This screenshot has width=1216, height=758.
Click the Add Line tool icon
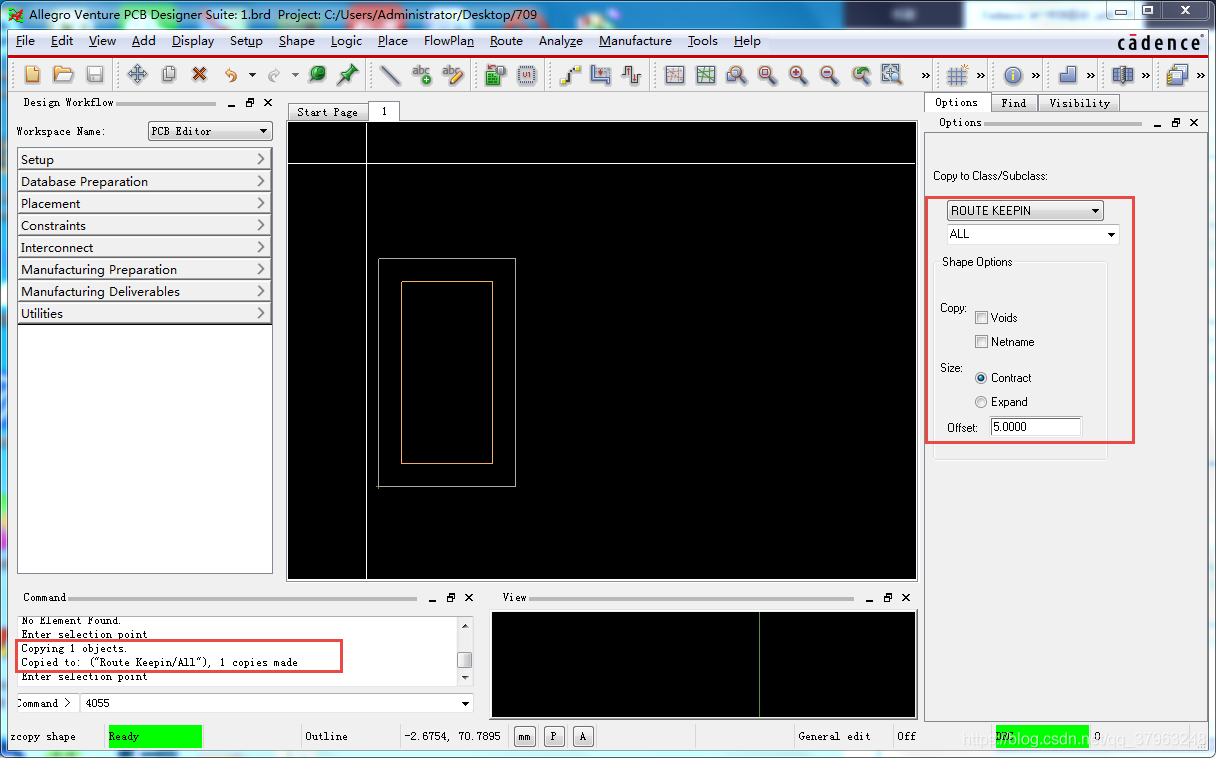pyautogui.click(x=390, y=75)
